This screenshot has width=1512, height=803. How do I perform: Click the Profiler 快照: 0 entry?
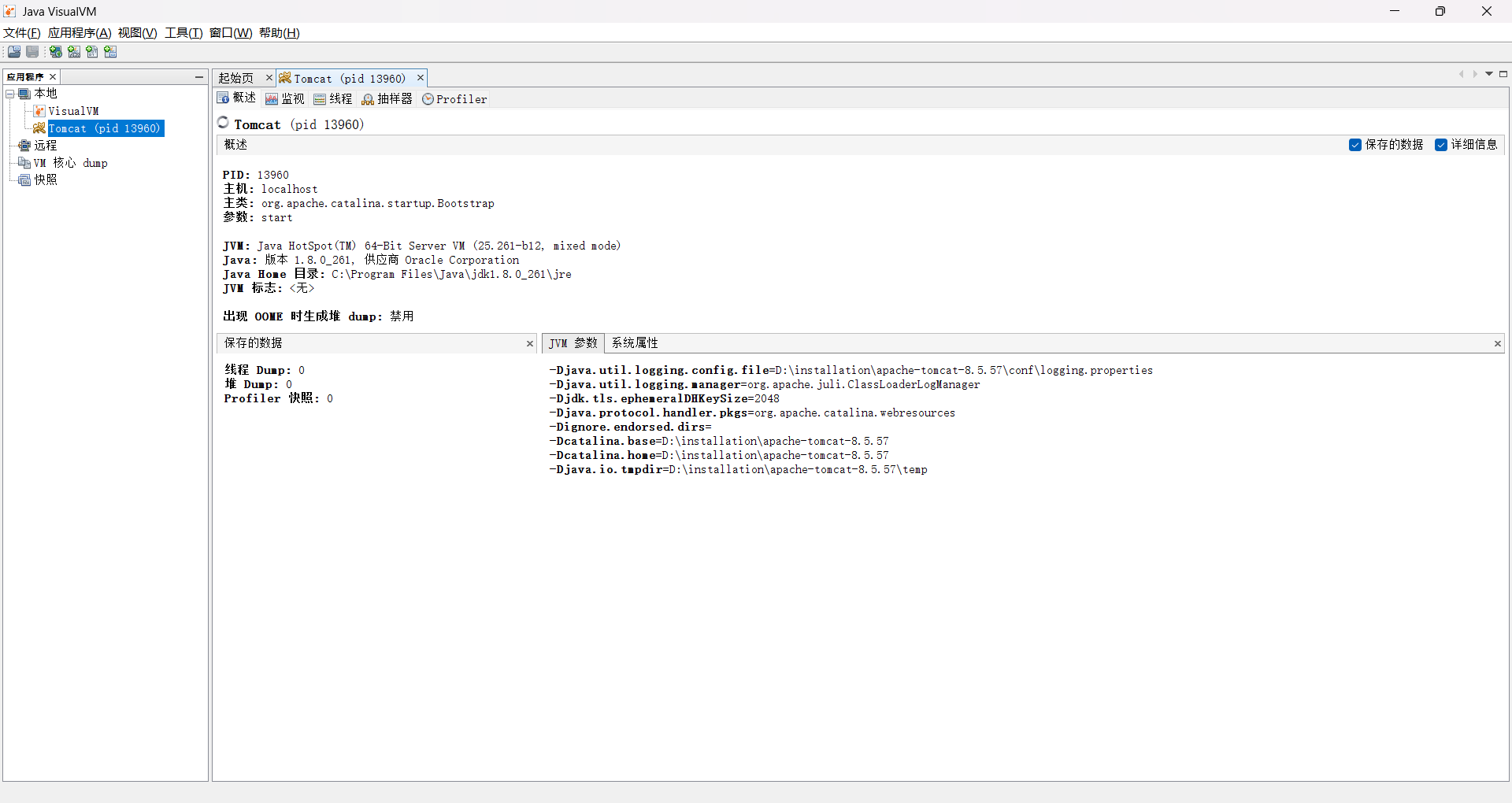[278, 398]
